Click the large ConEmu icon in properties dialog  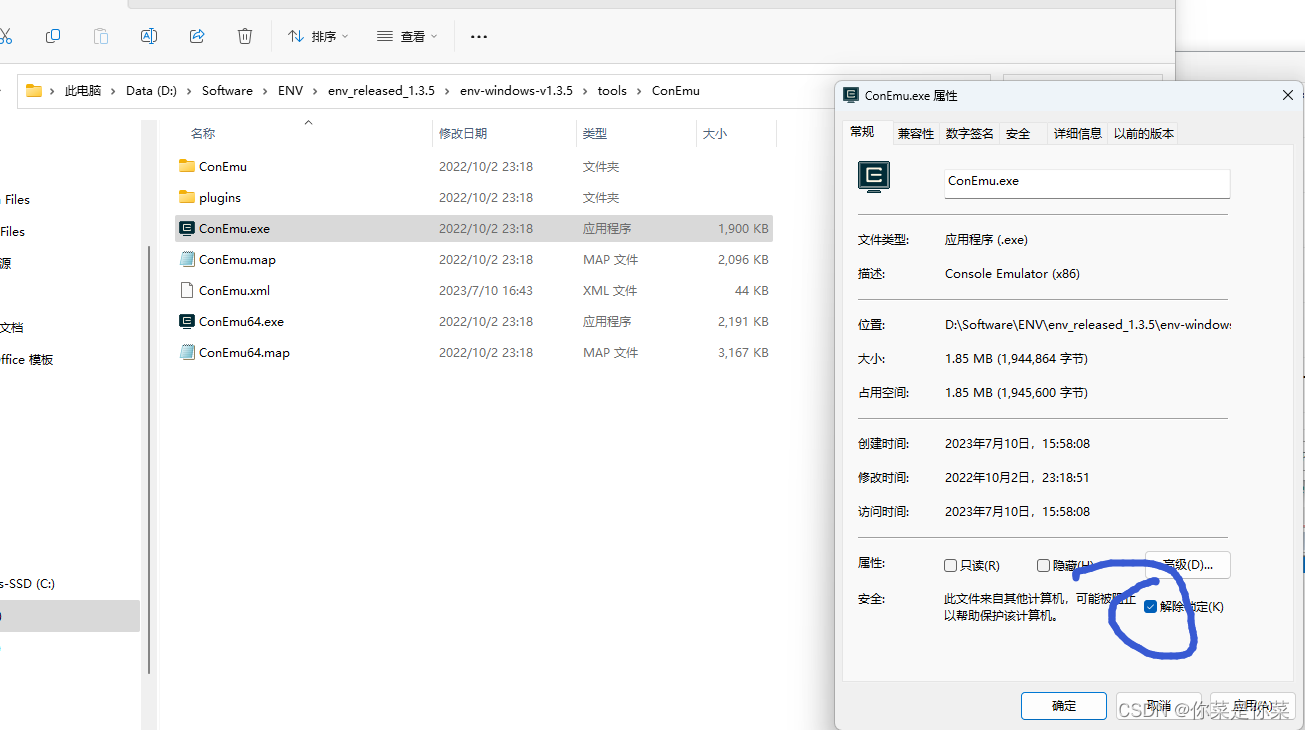874,177
